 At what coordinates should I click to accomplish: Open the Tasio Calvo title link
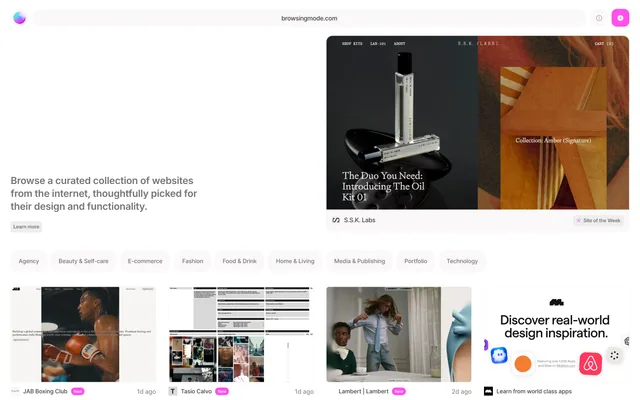(196, 391)
